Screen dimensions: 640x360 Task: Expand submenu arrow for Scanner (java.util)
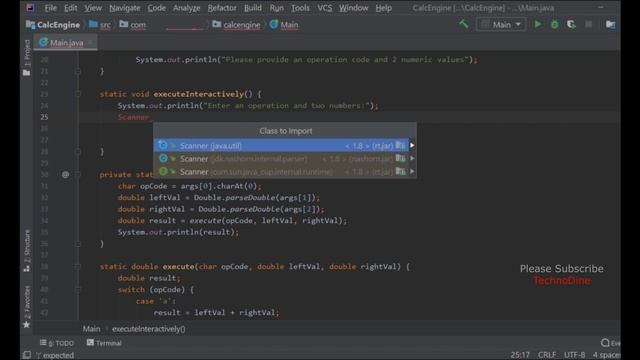[x=412, y=145]
